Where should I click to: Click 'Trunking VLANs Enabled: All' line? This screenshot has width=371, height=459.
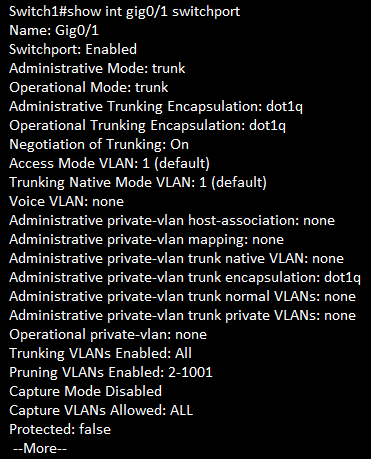coord(101,354)
